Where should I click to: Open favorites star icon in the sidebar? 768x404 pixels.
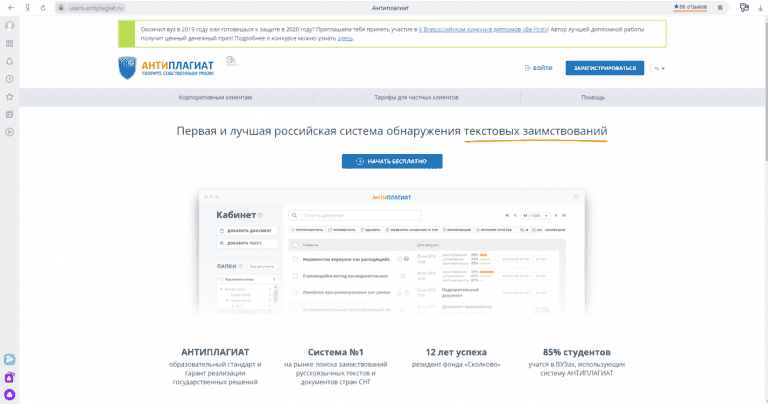coord(9,97)
